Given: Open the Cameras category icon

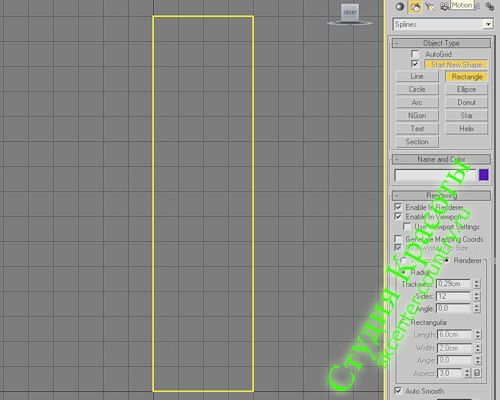Looking at the screenshot, I should pyautogui.click(x=445, y=7).
